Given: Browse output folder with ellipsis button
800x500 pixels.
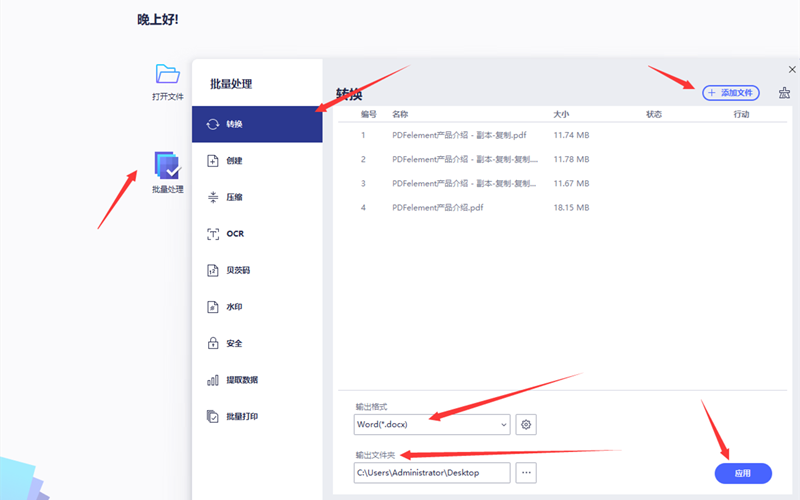Looking at the screenshot, I should pyautogui.click(x=527, y=472).
